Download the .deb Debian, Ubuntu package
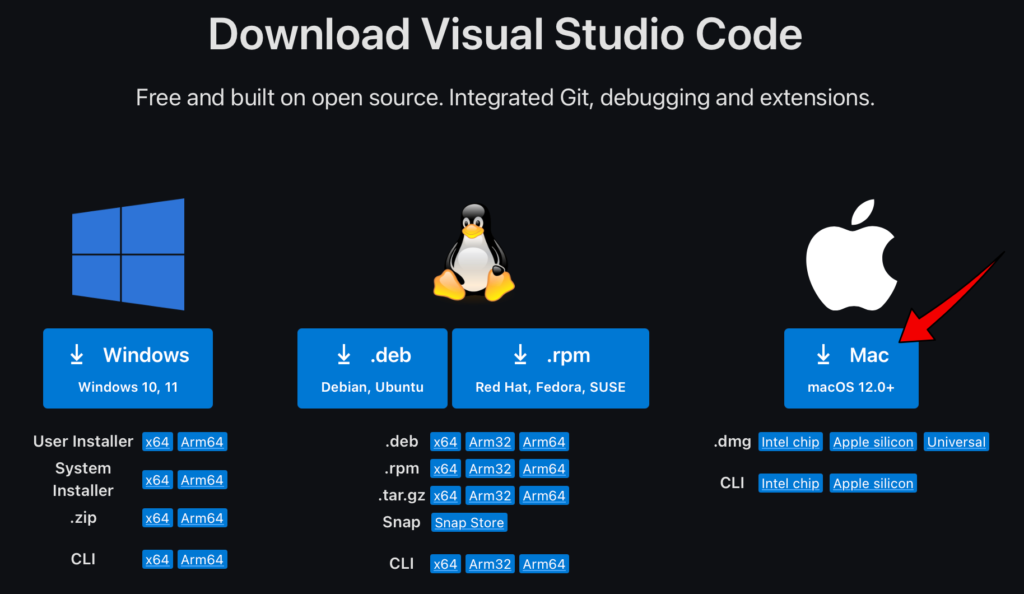This screenshot has height=594, width=1024. pyautogui.click(x=372, y=368)
